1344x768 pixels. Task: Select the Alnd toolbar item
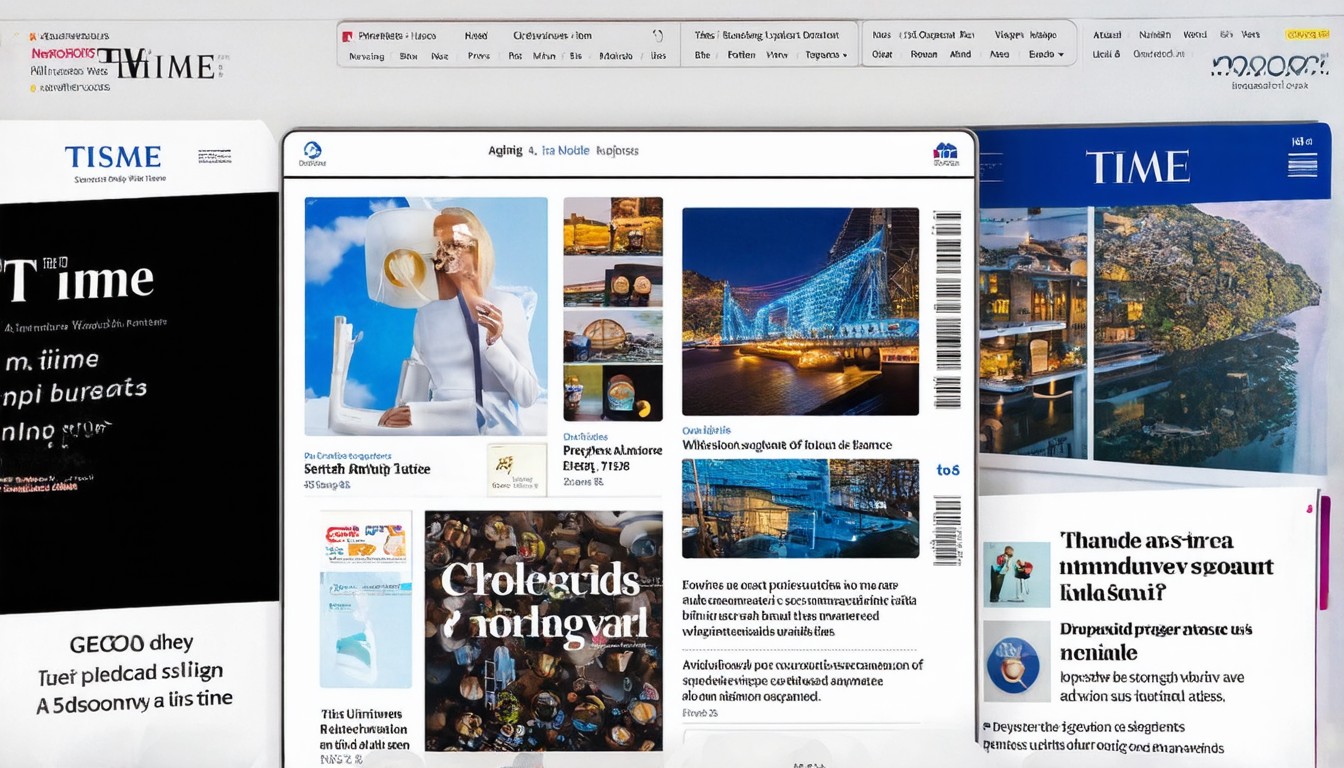[960, 55]
